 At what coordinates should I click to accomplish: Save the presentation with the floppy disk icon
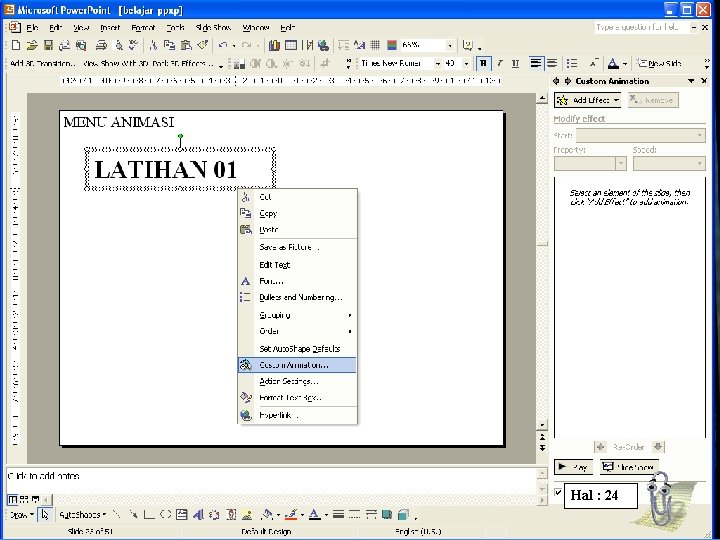point(48,45)
